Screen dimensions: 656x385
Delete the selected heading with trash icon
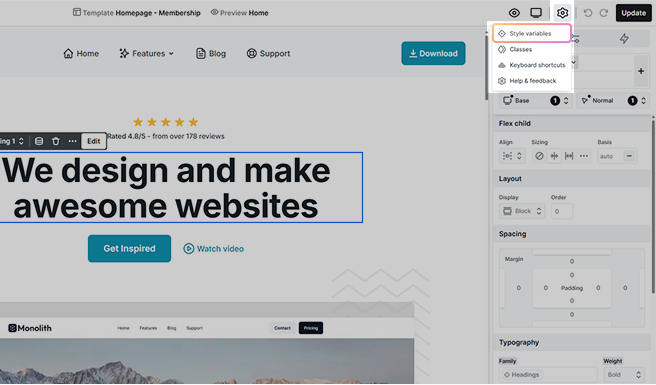[x=56, y=141]
